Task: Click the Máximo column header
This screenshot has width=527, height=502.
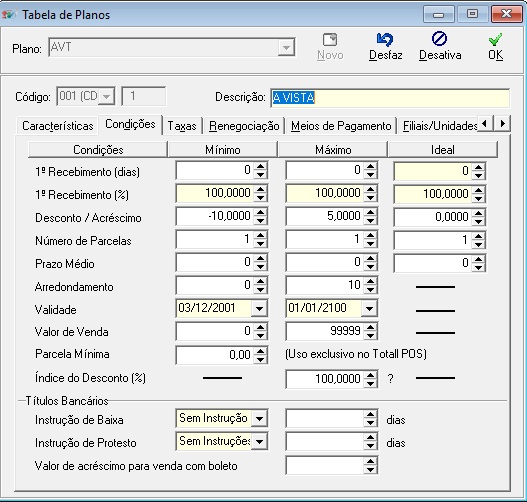Action: pyautogui.click(x=333, y=150)
